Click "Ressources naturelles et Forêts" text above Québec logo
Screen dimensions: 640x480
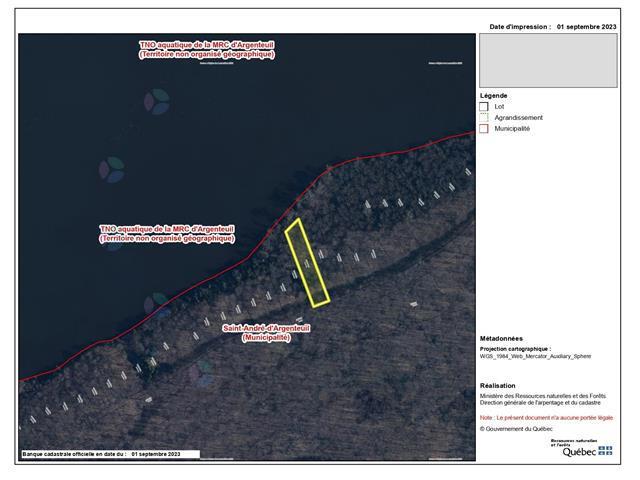573,442
